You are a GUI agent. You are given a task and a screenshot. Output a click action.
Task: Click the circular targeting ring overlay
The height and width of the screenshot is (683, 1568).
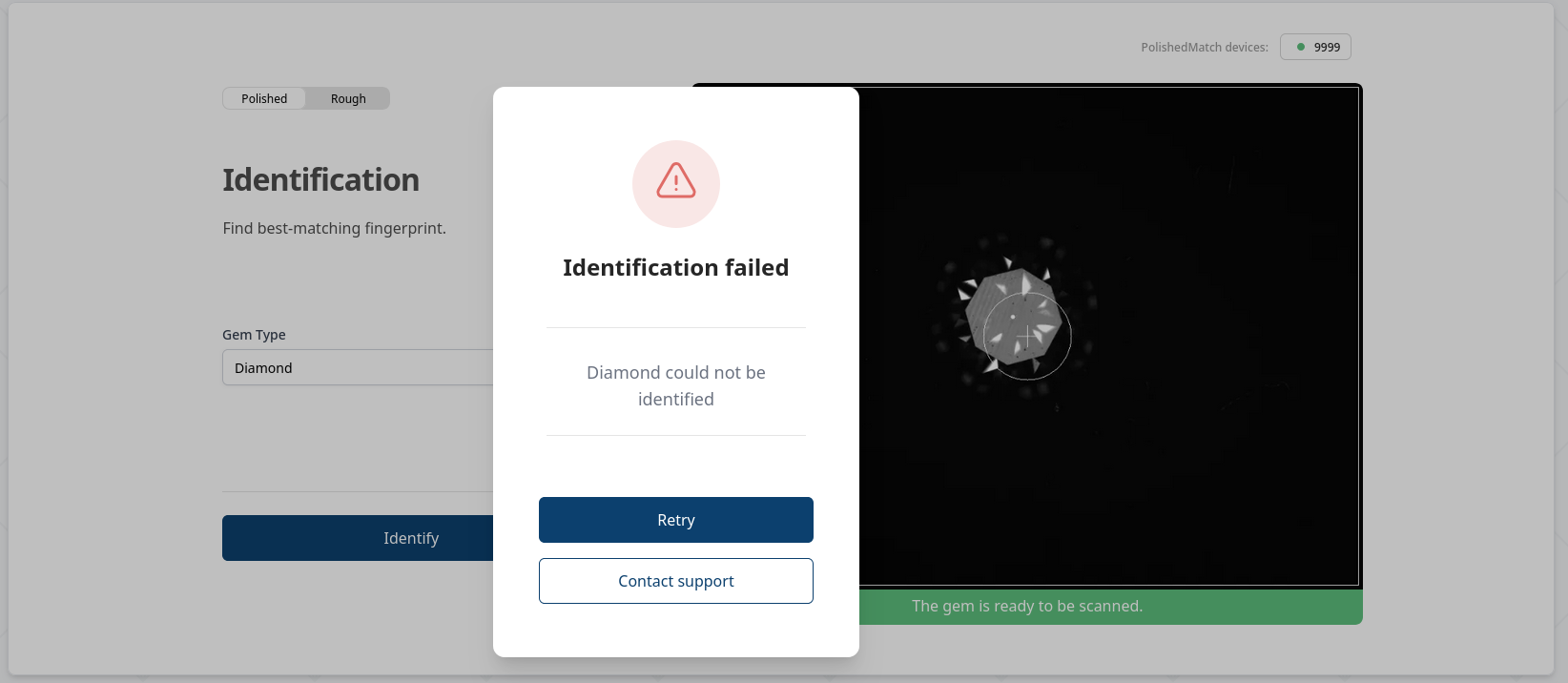(1026, 336)
